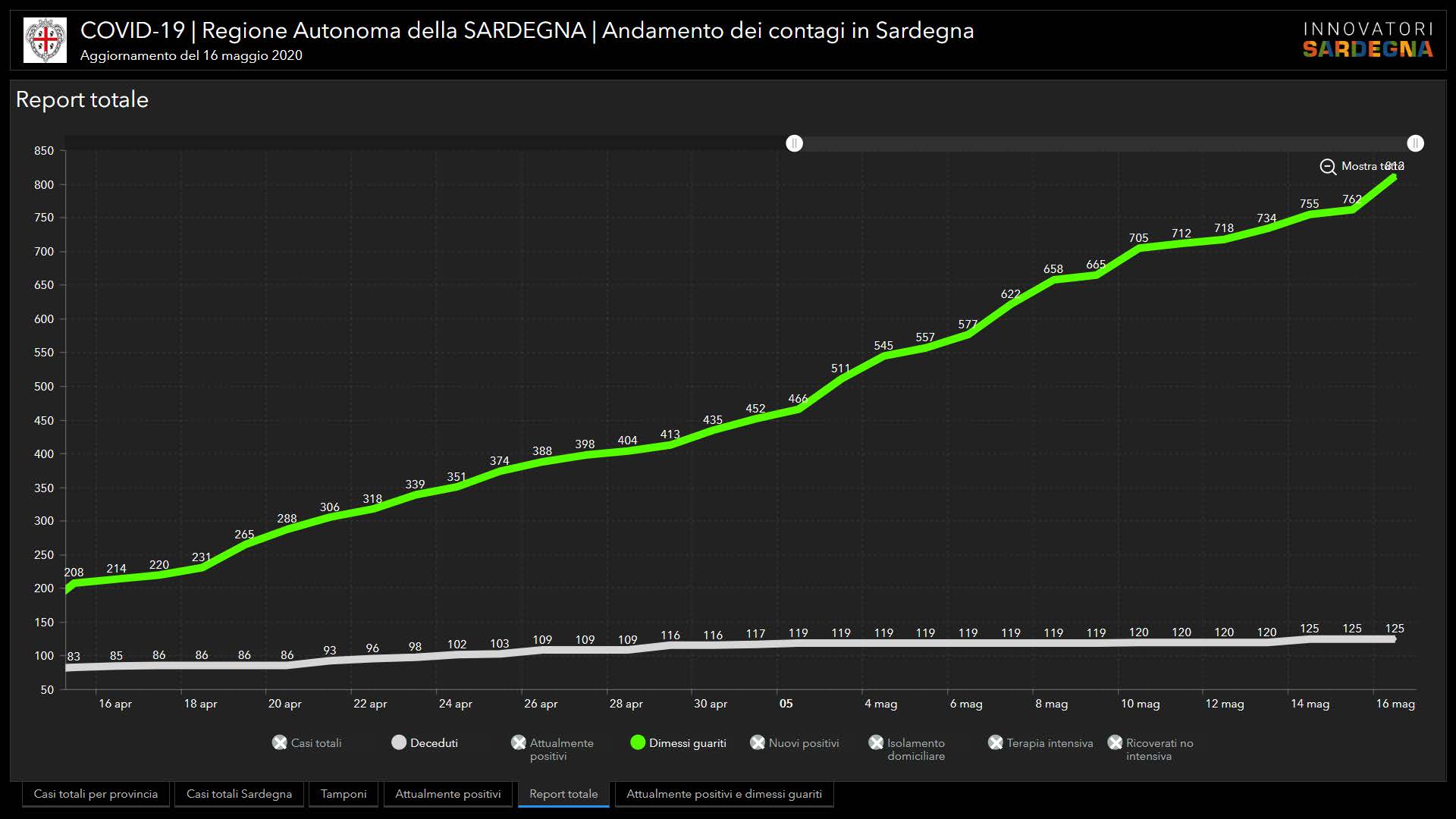This screenshot has height=819, width=1456.
Task: Click right handle of chart range slider
Action: pos(1415,143)
